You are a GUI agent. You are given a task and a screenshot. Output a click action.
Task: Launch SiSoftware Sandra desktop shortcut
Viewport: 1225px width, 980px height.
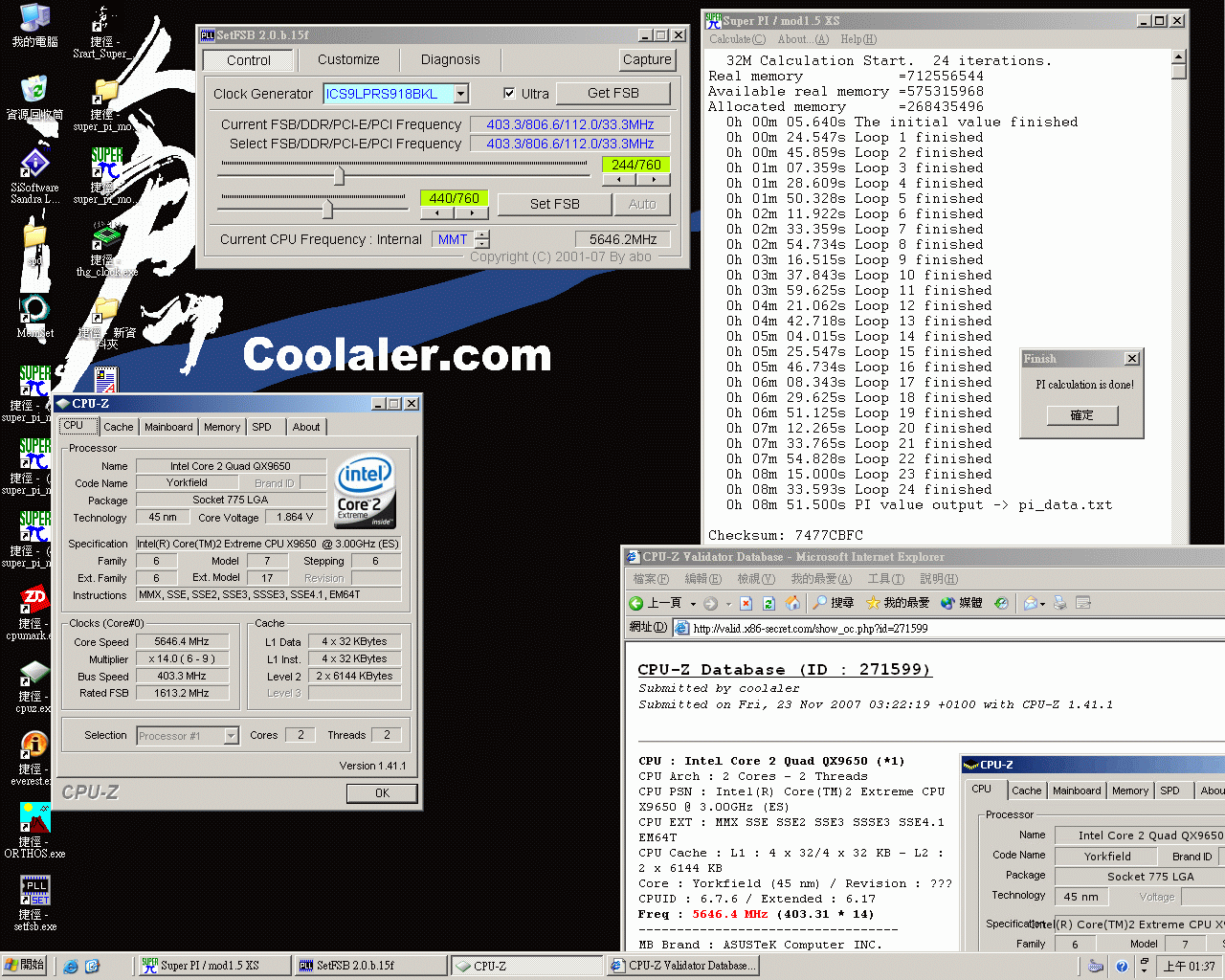coord(34,175)
